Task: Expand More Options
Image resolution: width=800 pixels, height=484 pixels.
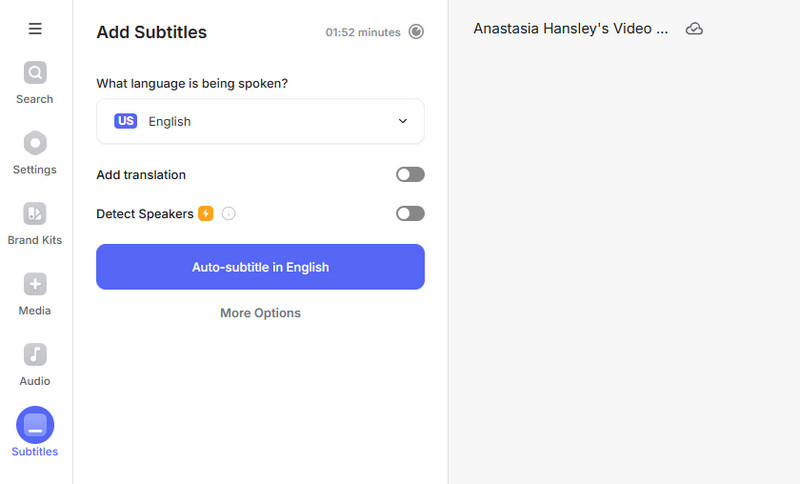Action: [x=260, y=313]
